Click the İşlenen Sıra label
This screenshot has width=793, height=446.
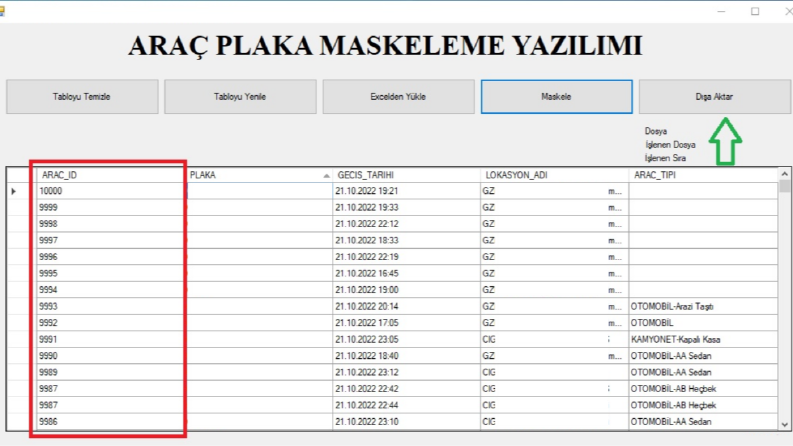tap(666, 158)
